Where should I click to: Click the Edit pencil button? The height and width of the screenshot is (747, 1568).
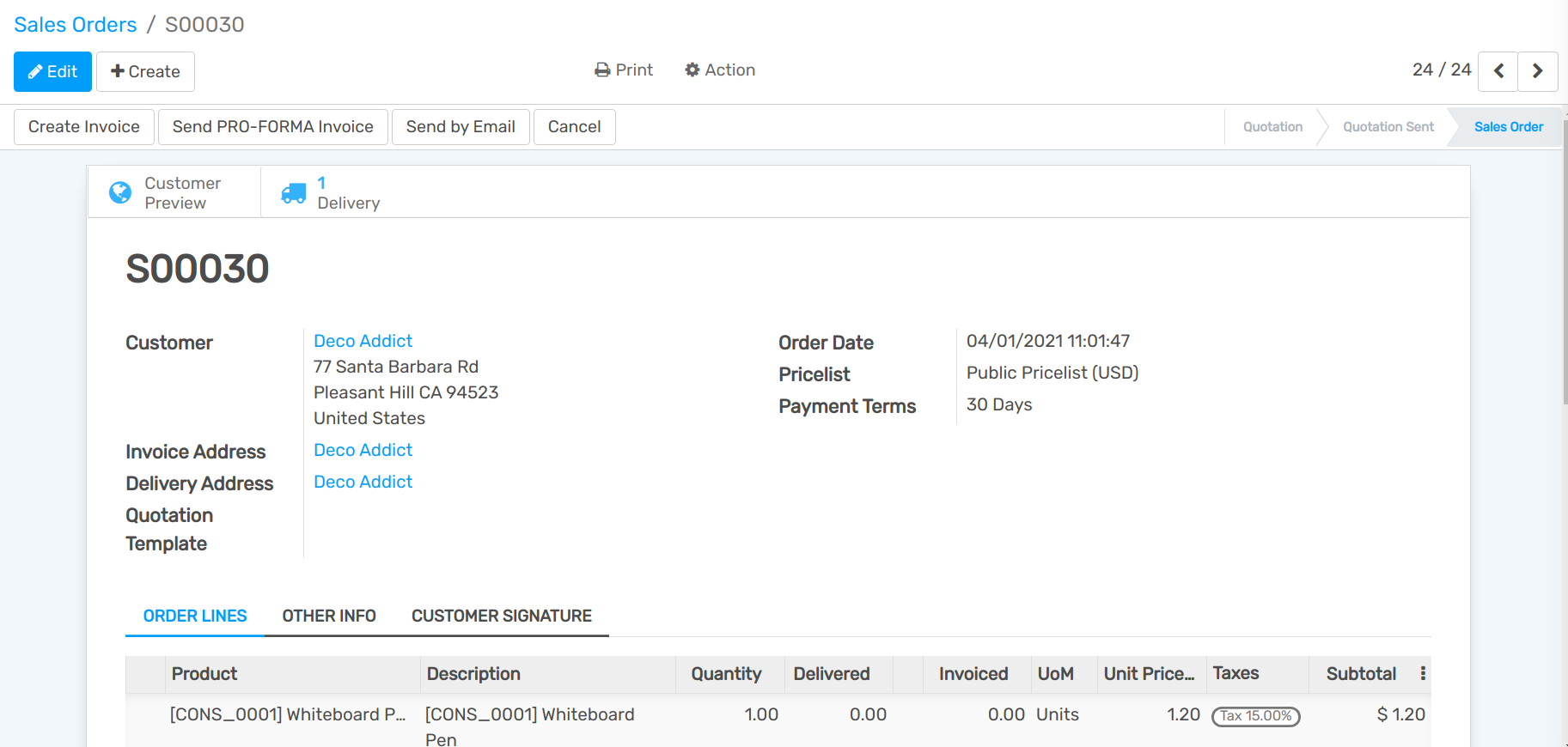click(x=52, y=71)
